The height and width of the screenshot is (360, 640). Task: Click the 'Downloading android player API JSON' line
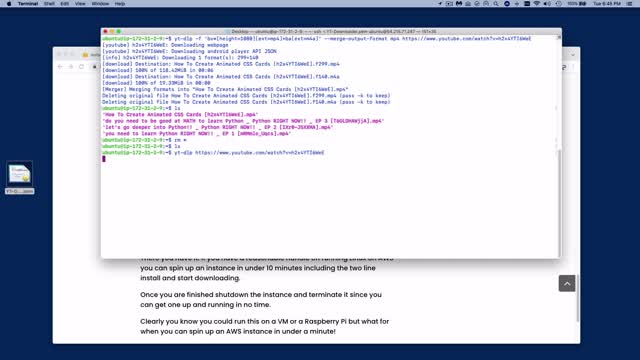tap(189, 51)
